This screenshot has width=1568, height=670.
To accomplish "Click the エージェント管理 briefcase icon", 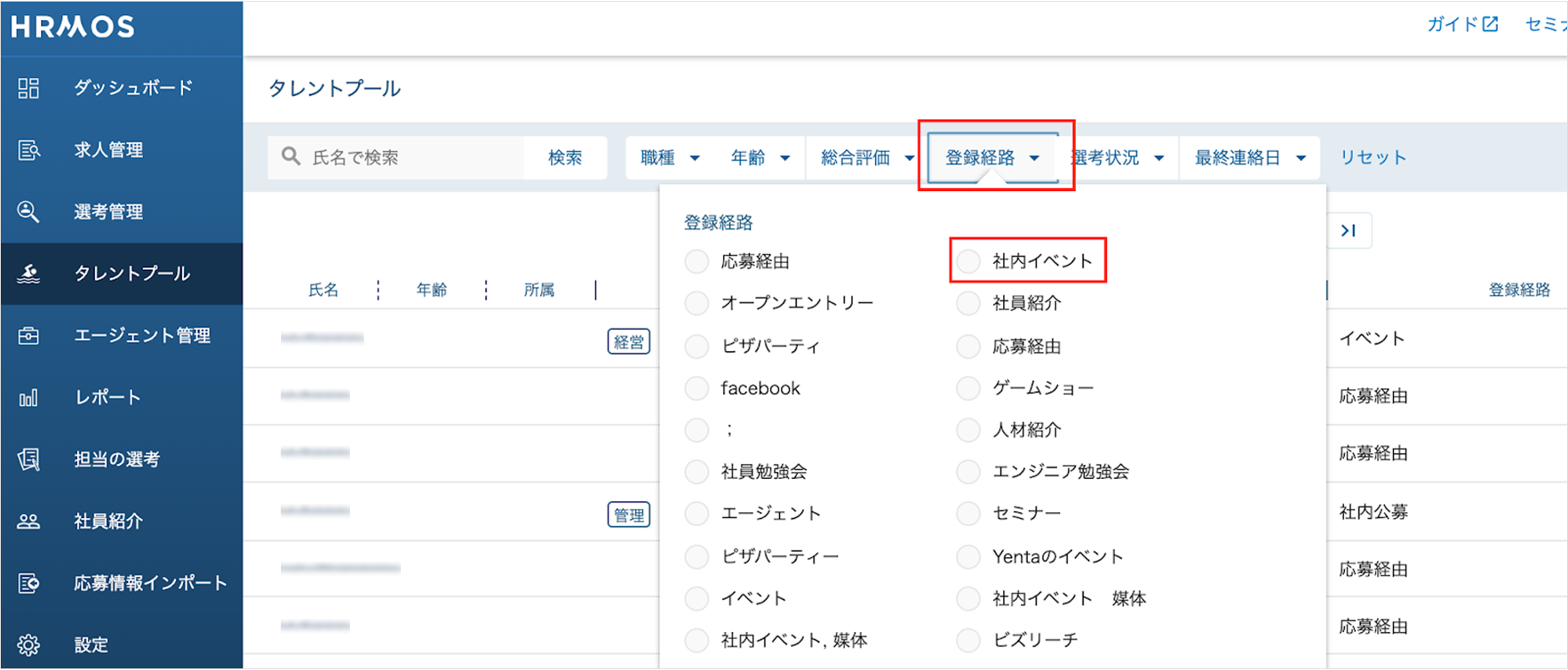I will point(28,336).
